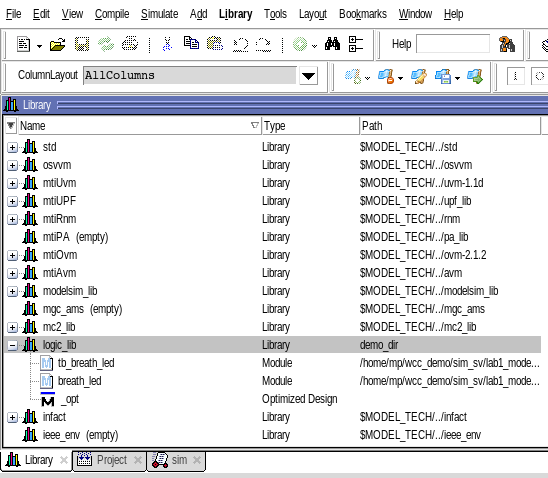Sort by the Path column header
Viewport: 548px width, 478px height.
click(450, 126)
